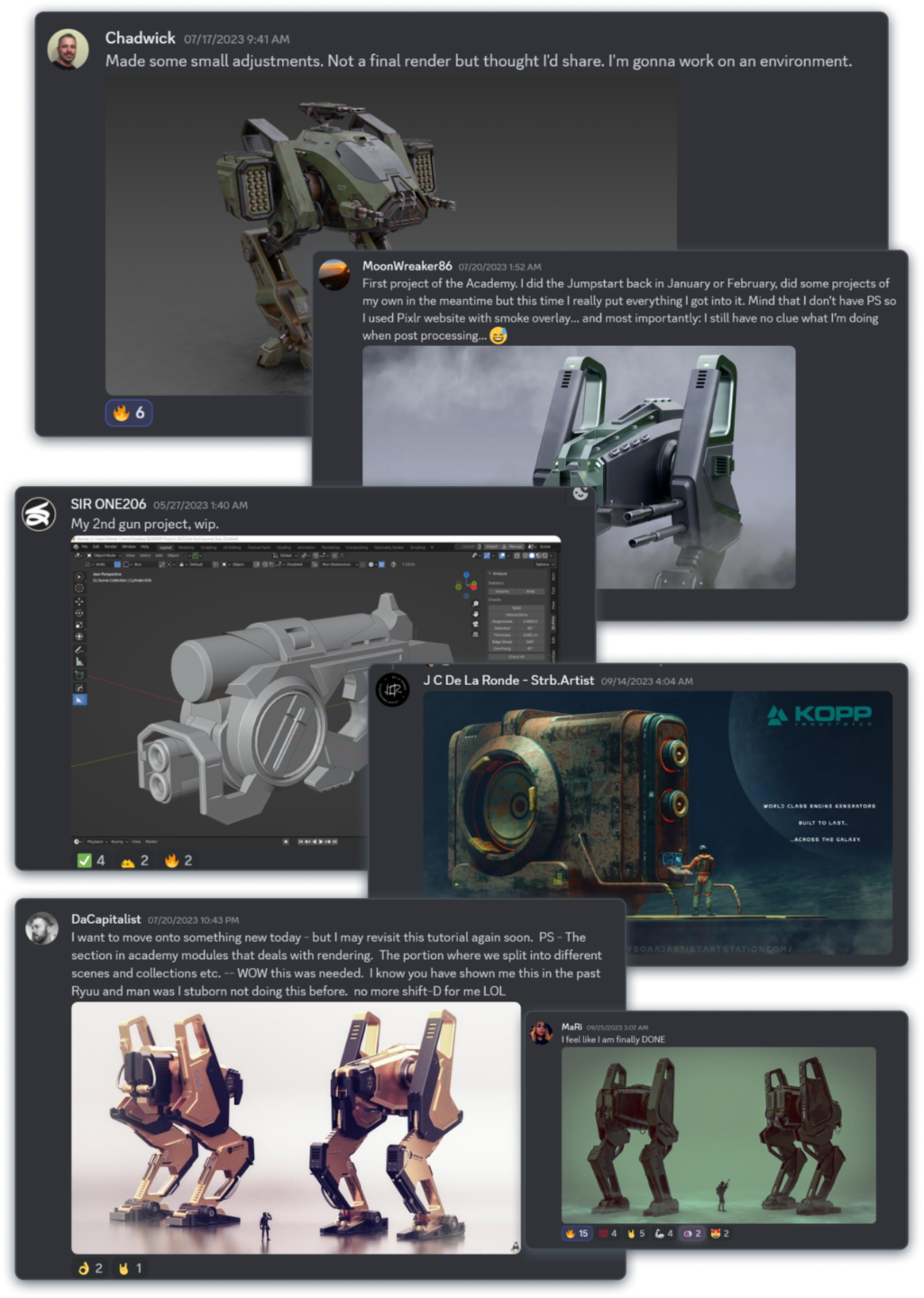Open MoonWreaker86's foggy mech image
The image size is (924, 1298).
pos(579,467)
